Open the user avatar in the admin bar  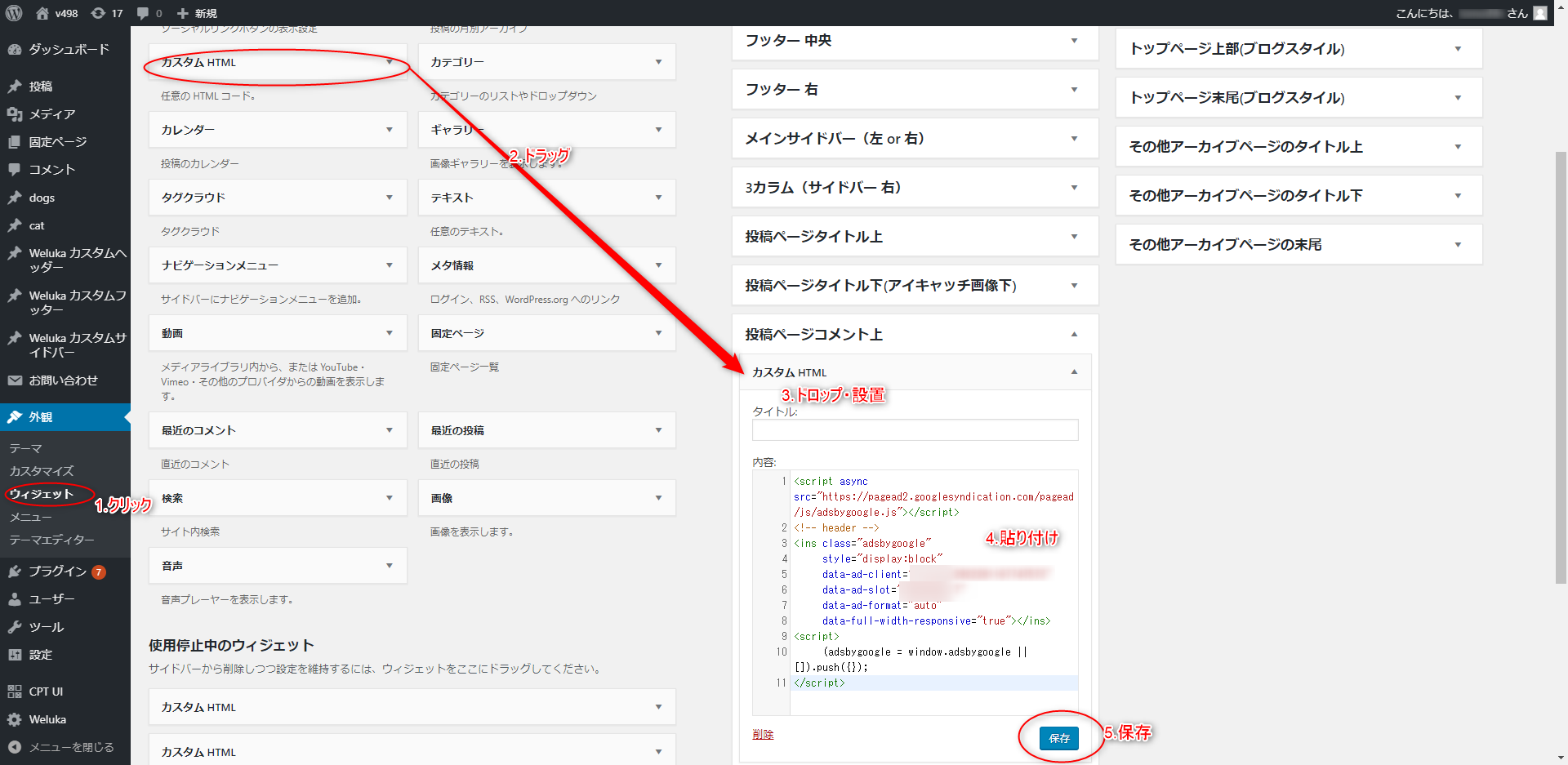1540,13
